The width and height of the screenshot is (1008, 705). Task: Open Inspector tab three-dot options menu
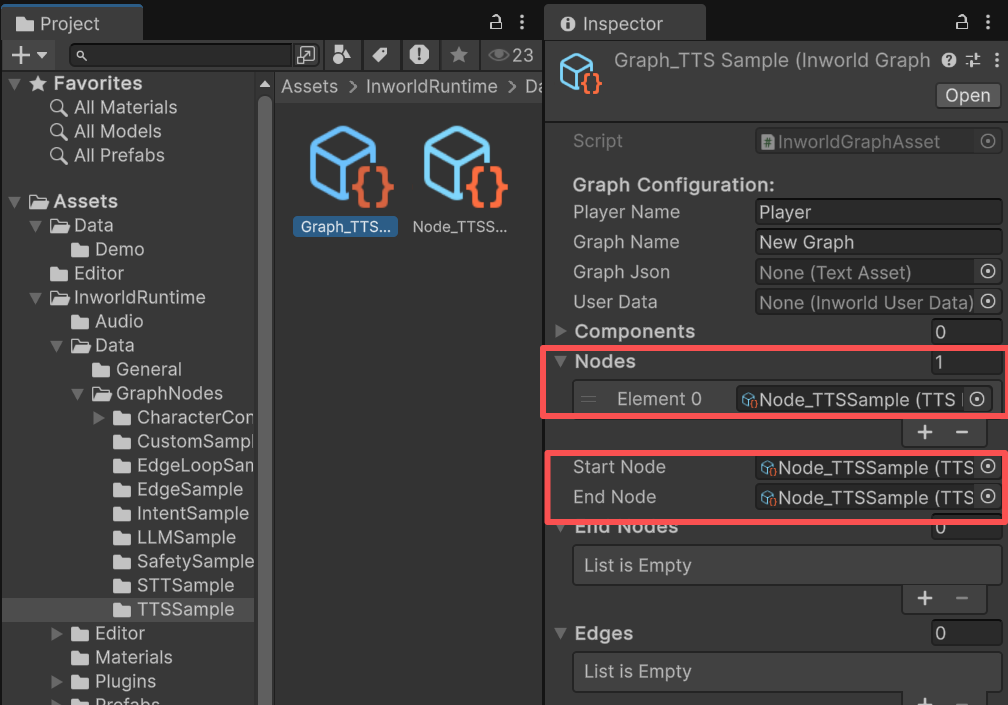[x=988, y=22]
